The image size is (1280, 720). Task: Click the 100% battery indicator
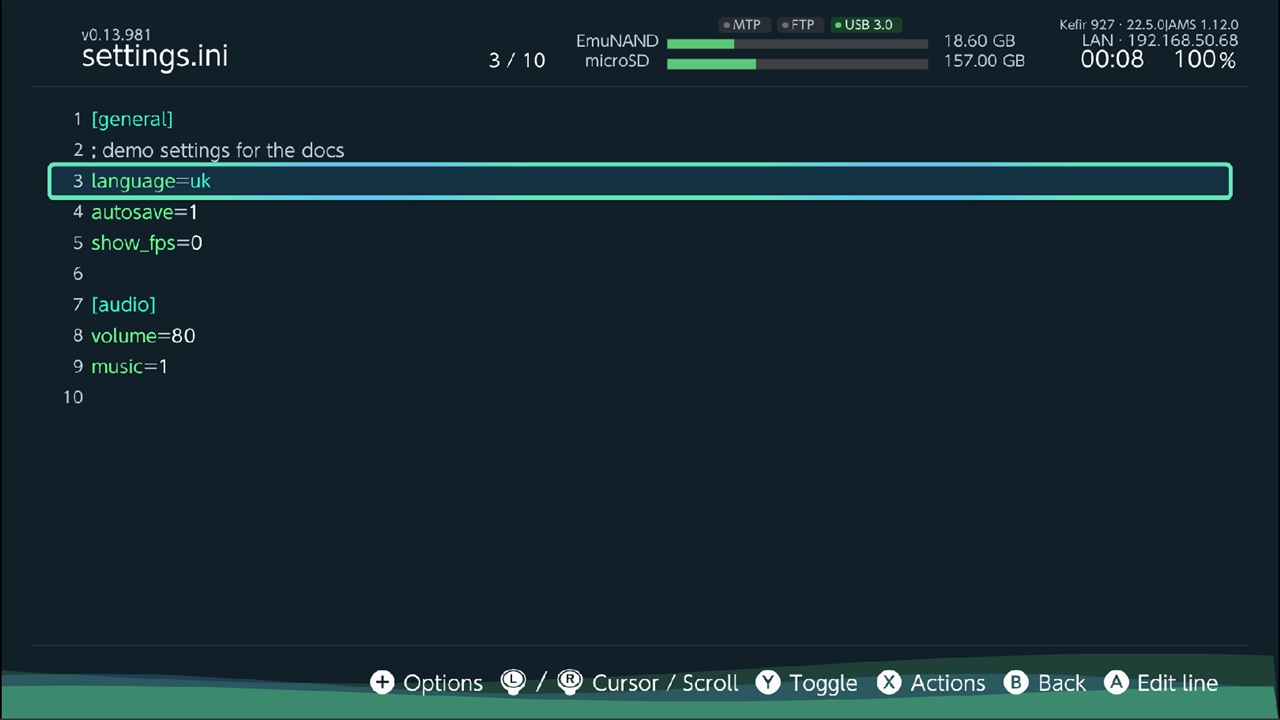[x=1205, y=60]
